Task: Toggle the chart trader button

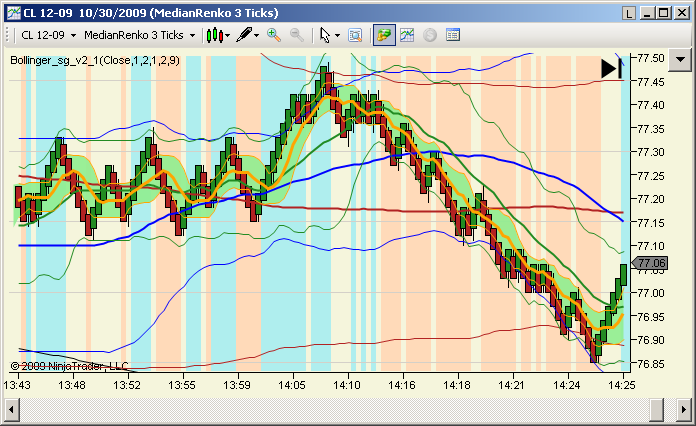Action: coord(384,35)
